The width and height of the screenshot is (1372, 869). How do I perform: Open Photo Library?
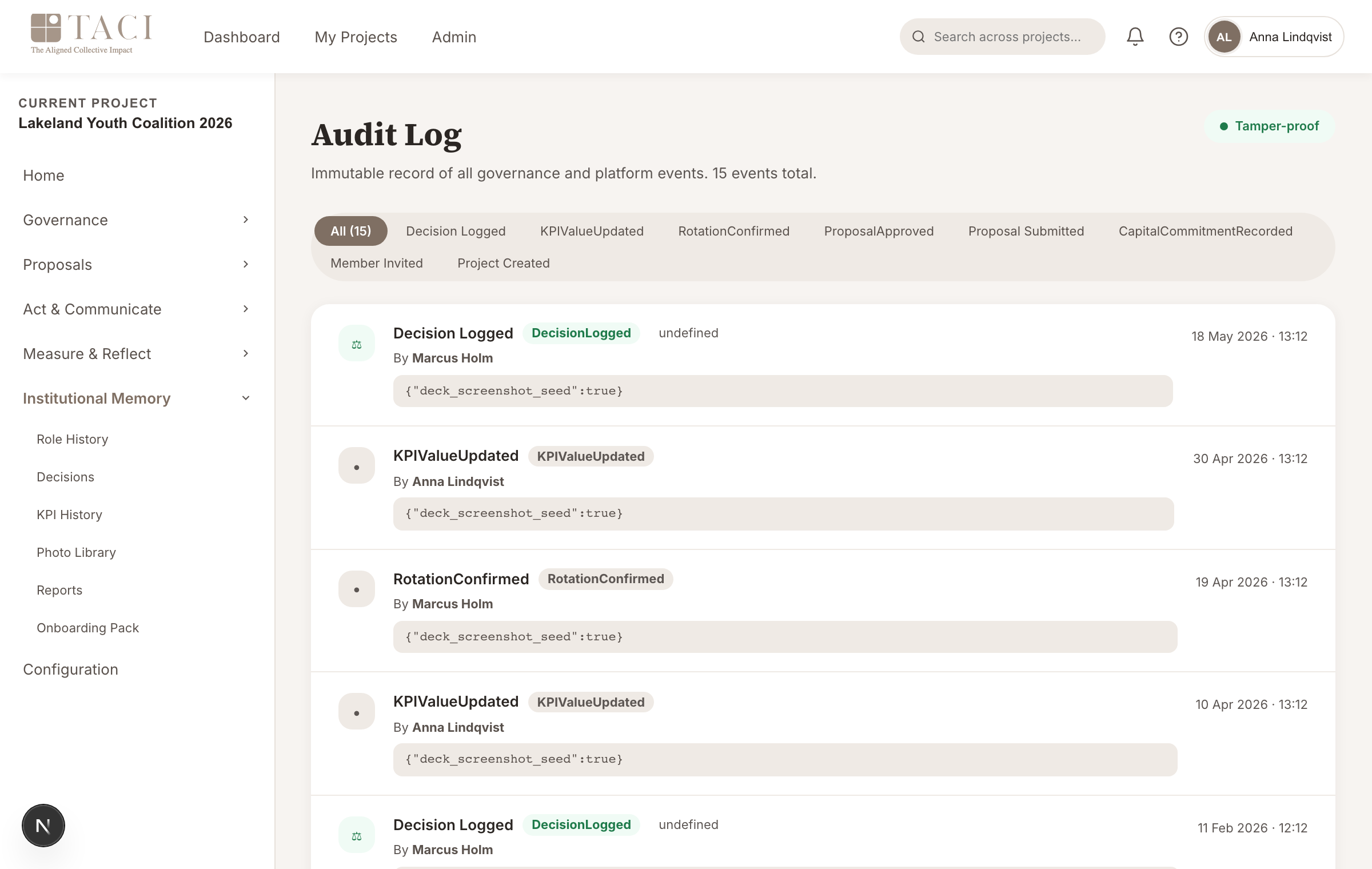pos(76,552)
